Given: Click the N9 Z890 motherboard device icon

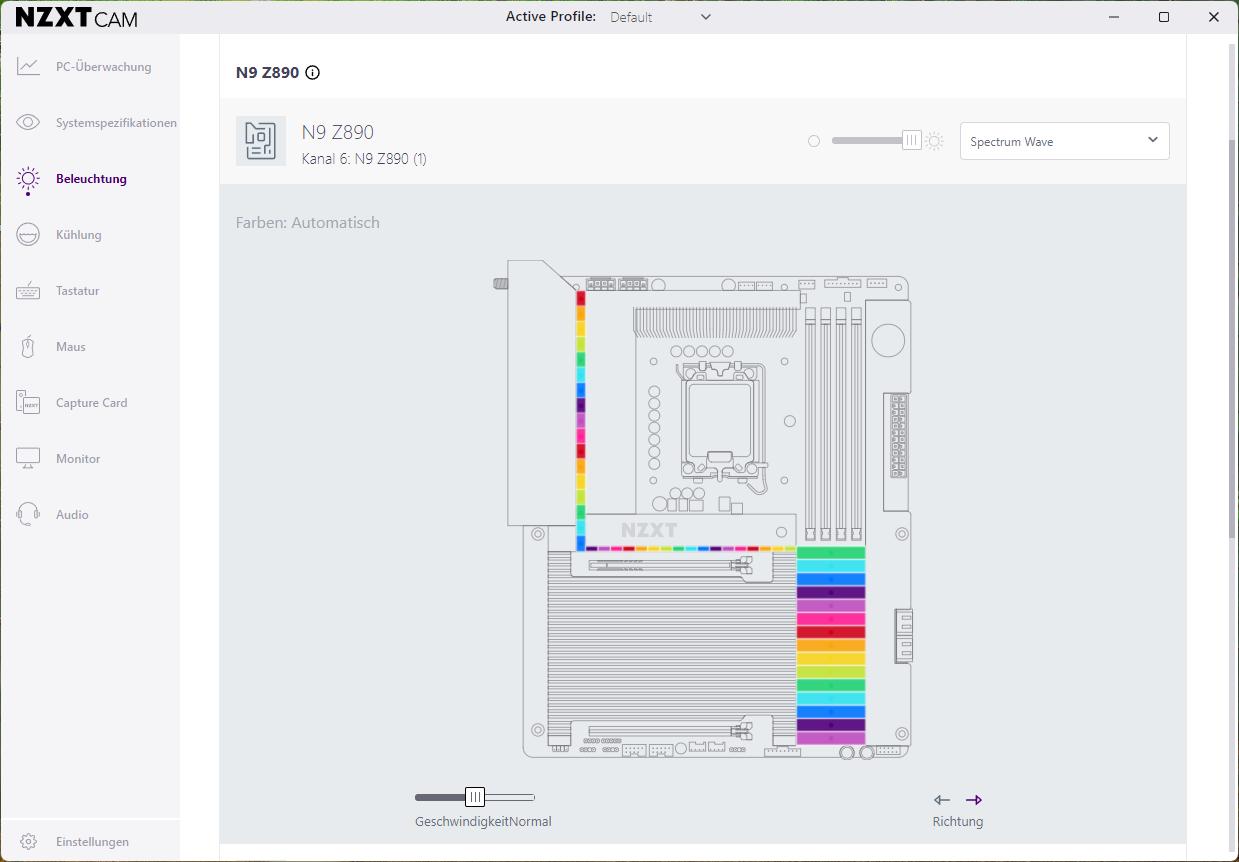Looking at the screenshot, I should pyautogui.click(x=261, y=141).
